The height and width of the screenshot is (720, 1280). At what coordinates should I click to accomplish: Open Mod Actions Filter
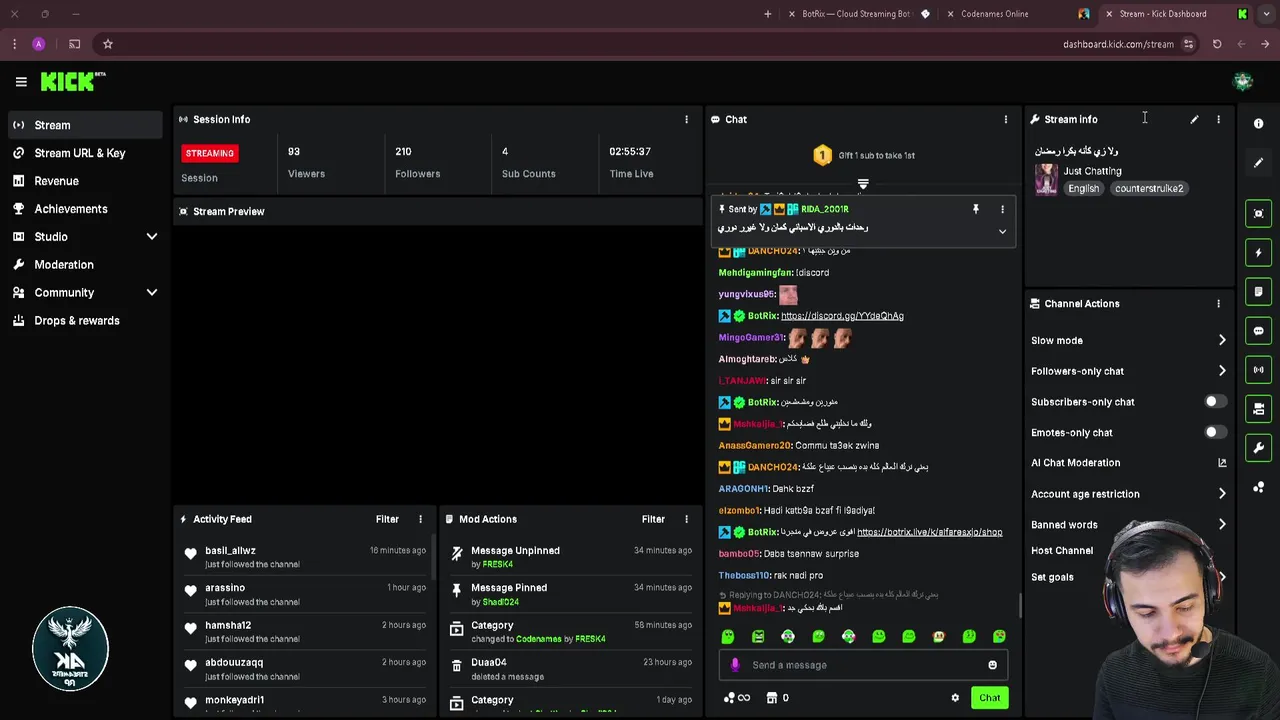click(653, 519)
